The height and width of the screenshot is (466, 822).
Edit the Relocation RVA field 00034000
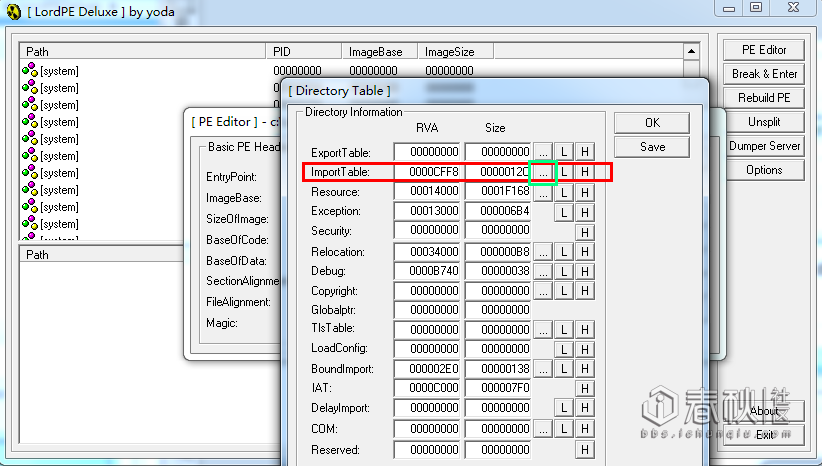click(427, 252)
